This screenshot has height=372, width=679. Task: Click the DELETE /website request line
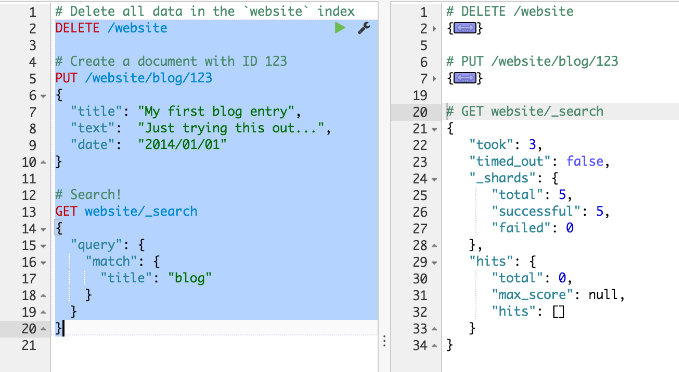[x=111, y=28]
